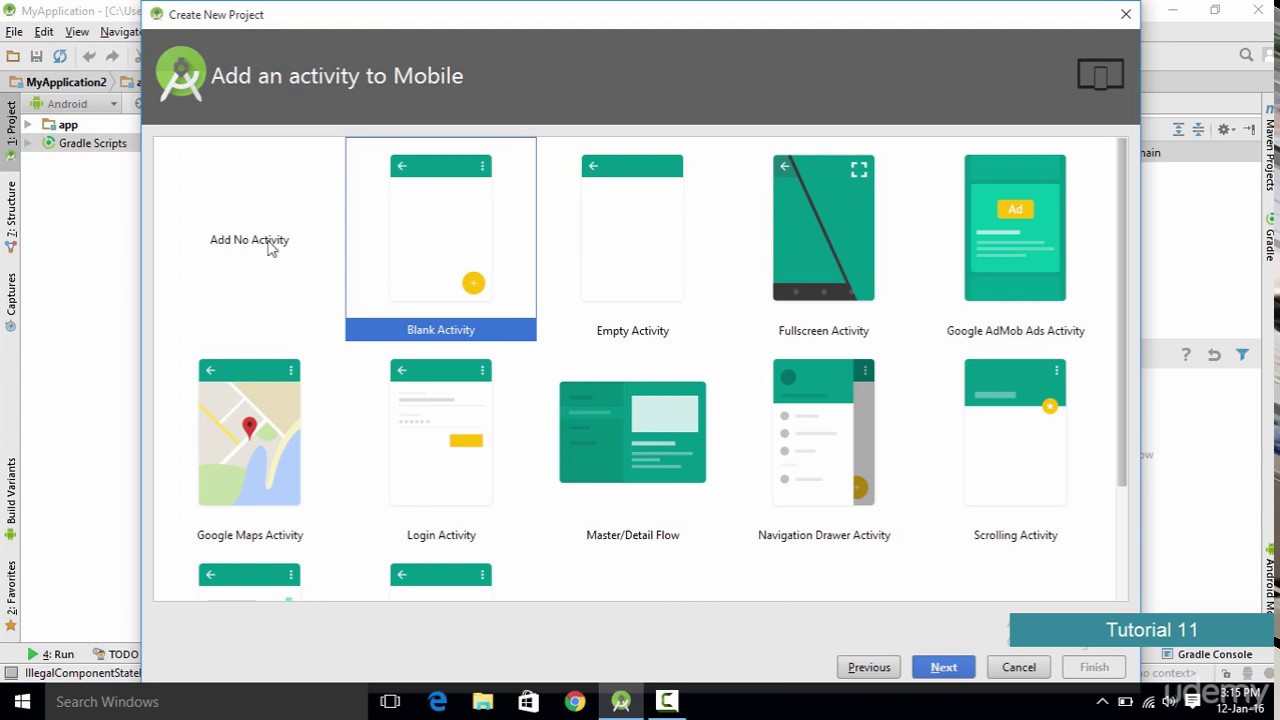Open the right panel gear settings dropdown
This screenshot has width=1280, height=720.
pos(1225,129)
